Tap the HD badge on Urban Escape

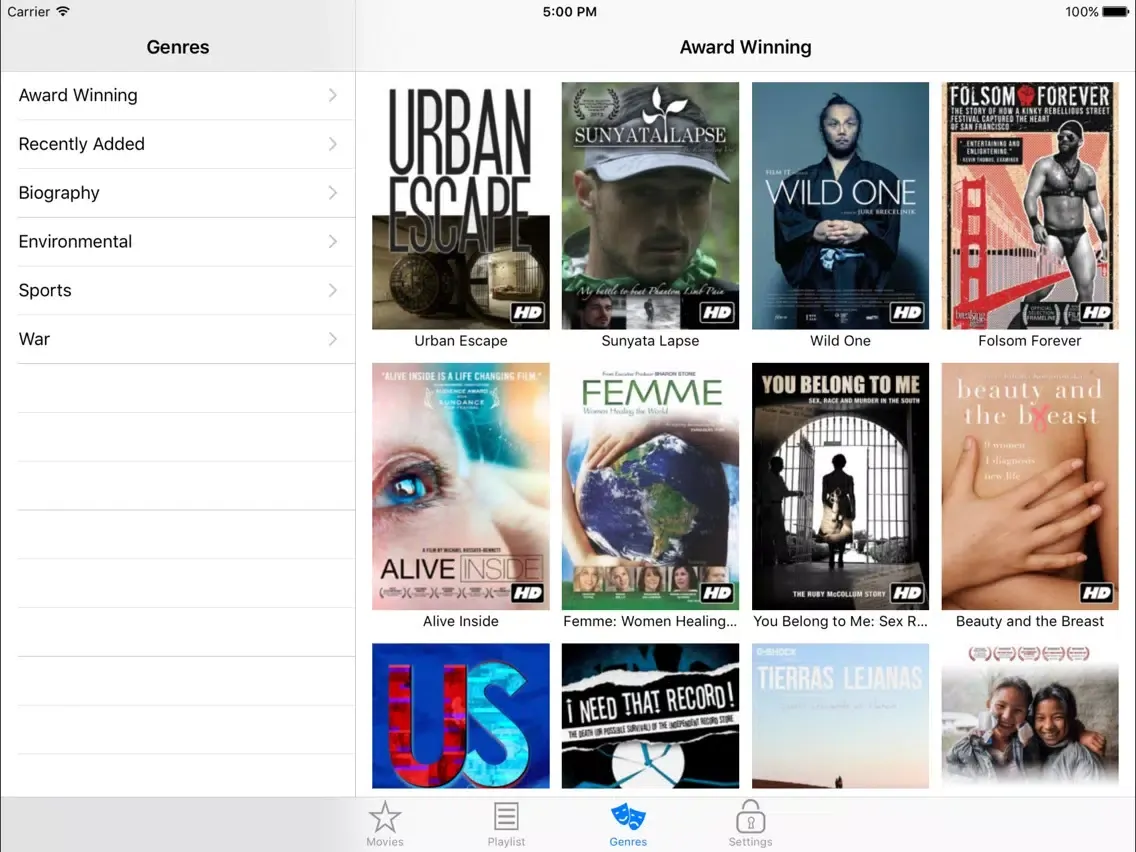527,312
